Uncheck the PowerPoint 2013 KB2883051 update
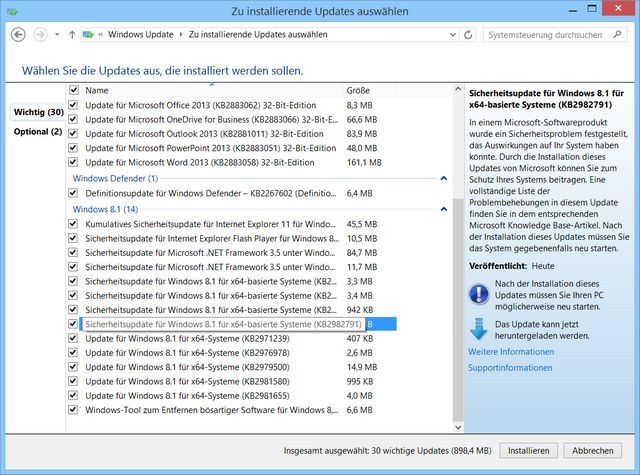Image resolution: width=640 pixels, height=475 pixels. [x=73, y=148]
